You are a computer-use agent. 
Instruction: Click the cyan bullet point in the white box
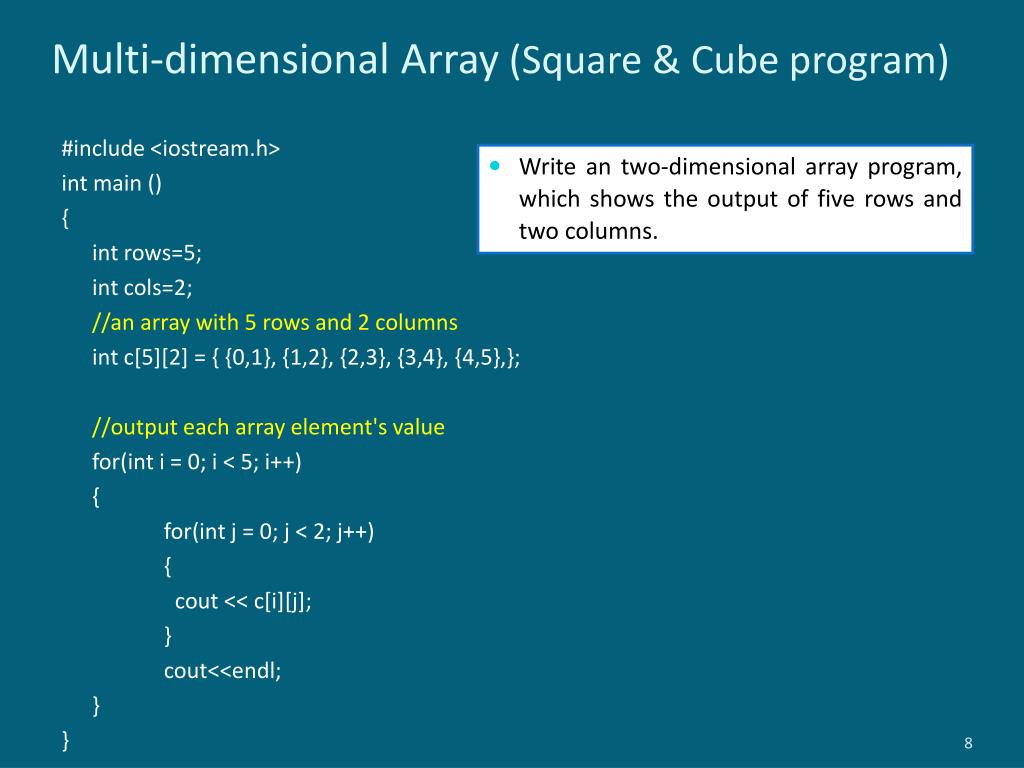click(495, 166)
